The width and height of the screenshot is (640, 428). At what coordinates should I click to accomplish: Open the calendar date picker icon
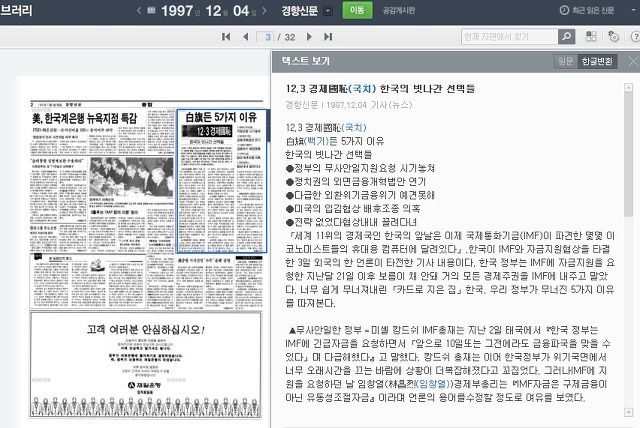[x=151, y=11]
